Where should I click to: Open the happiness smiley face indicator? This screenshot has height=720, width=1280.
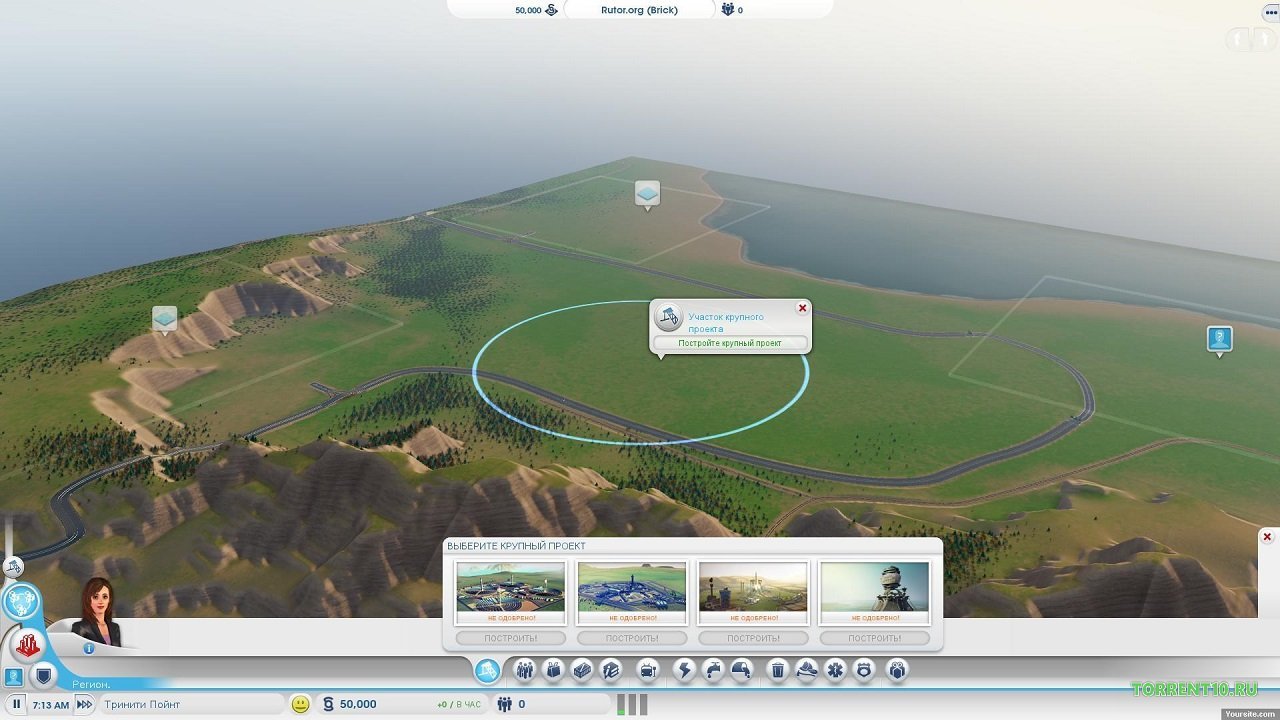pos(300,704)
